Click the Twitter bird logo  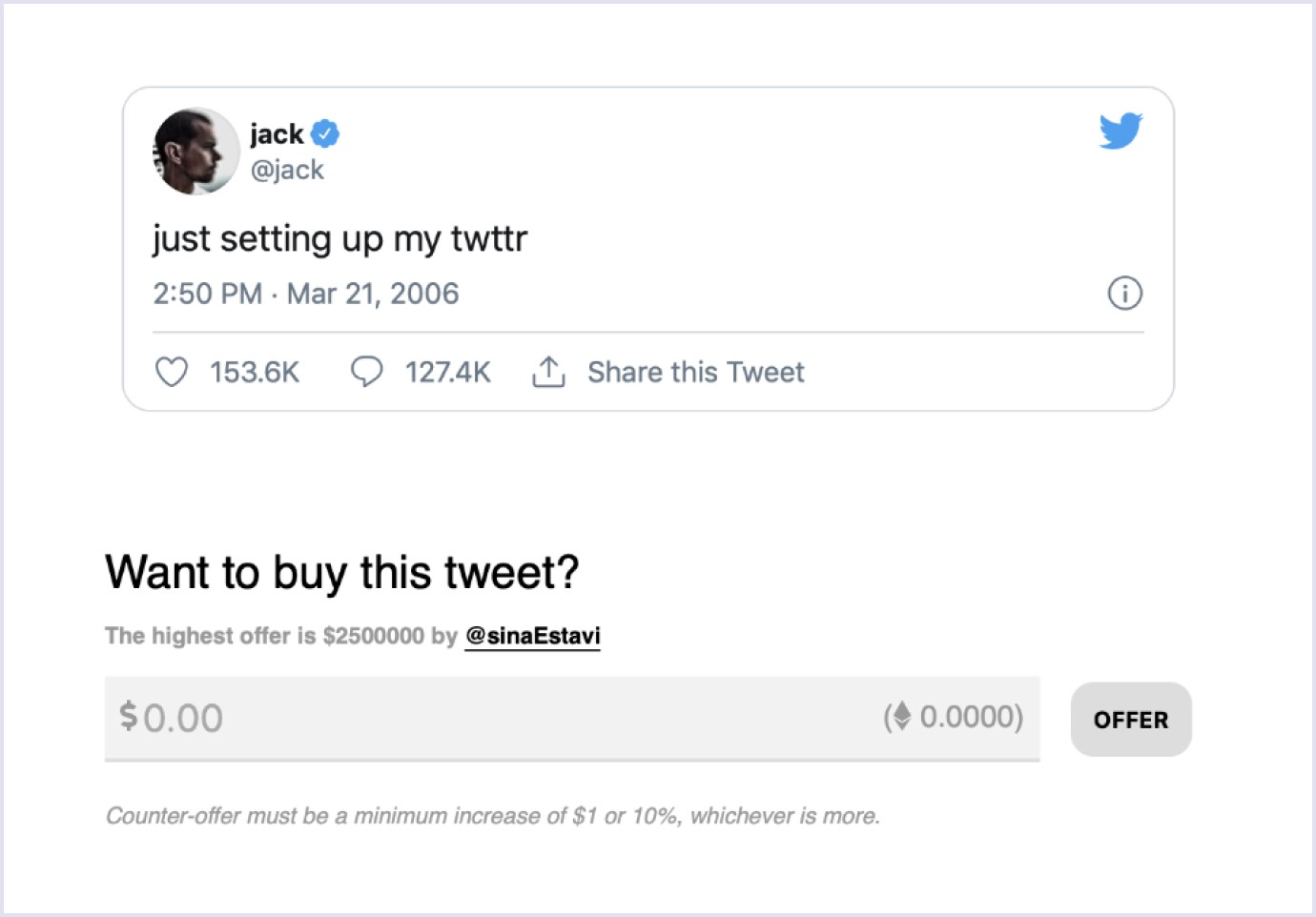(1121, 131)
